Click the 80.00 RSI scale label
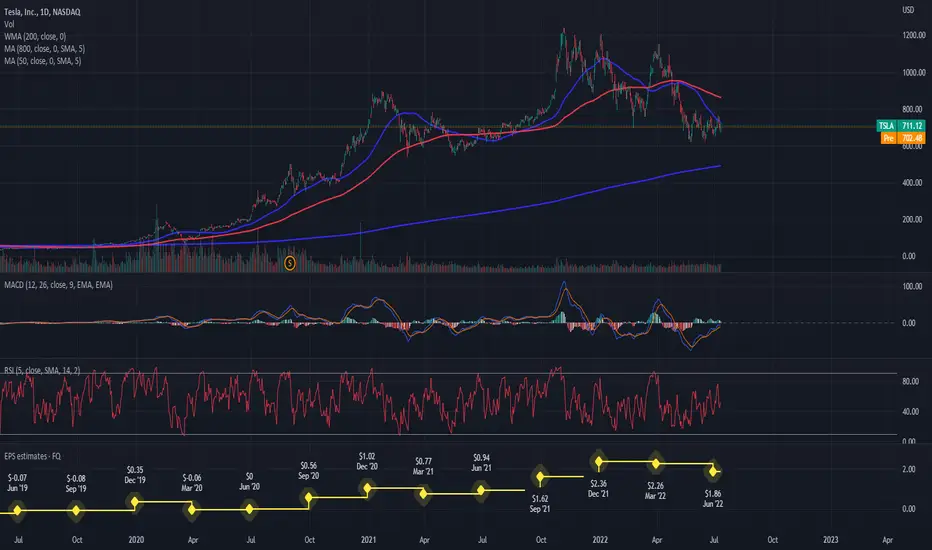This screenshot has width=932, height=550. coord(910,382)
